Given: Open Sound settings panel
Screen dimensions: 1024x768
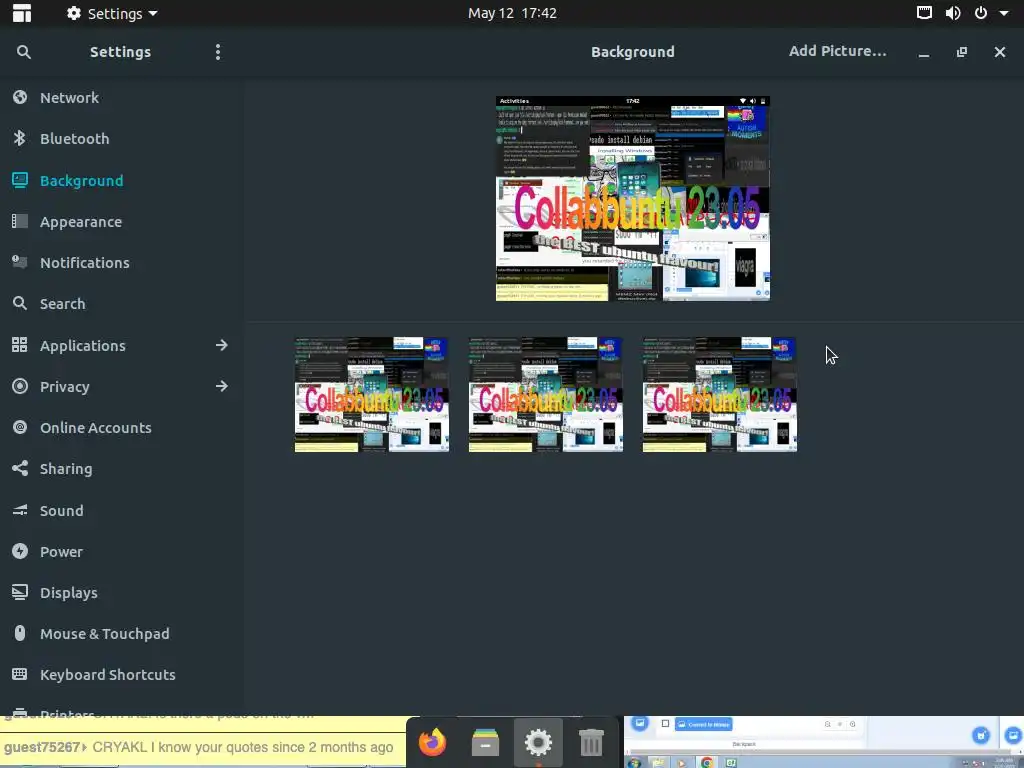Looking at the screenshot, I should coord(61,511).
